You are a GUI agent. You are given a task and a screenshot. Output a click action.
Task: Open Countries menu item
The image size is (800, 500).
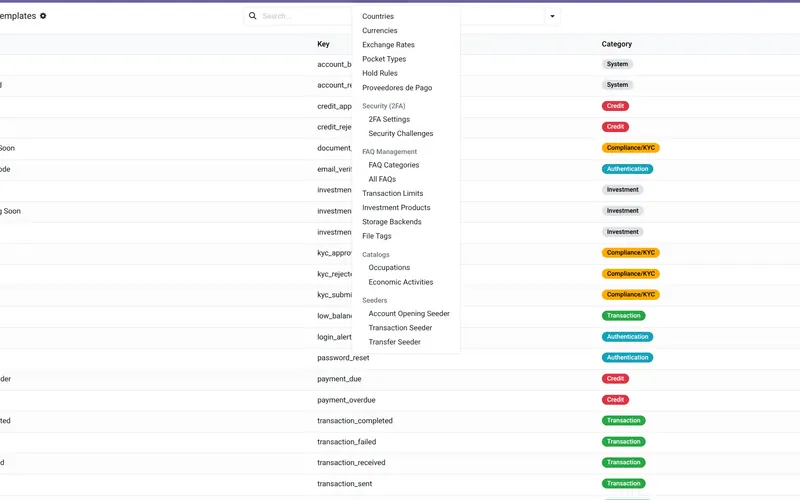pos(378,16)
